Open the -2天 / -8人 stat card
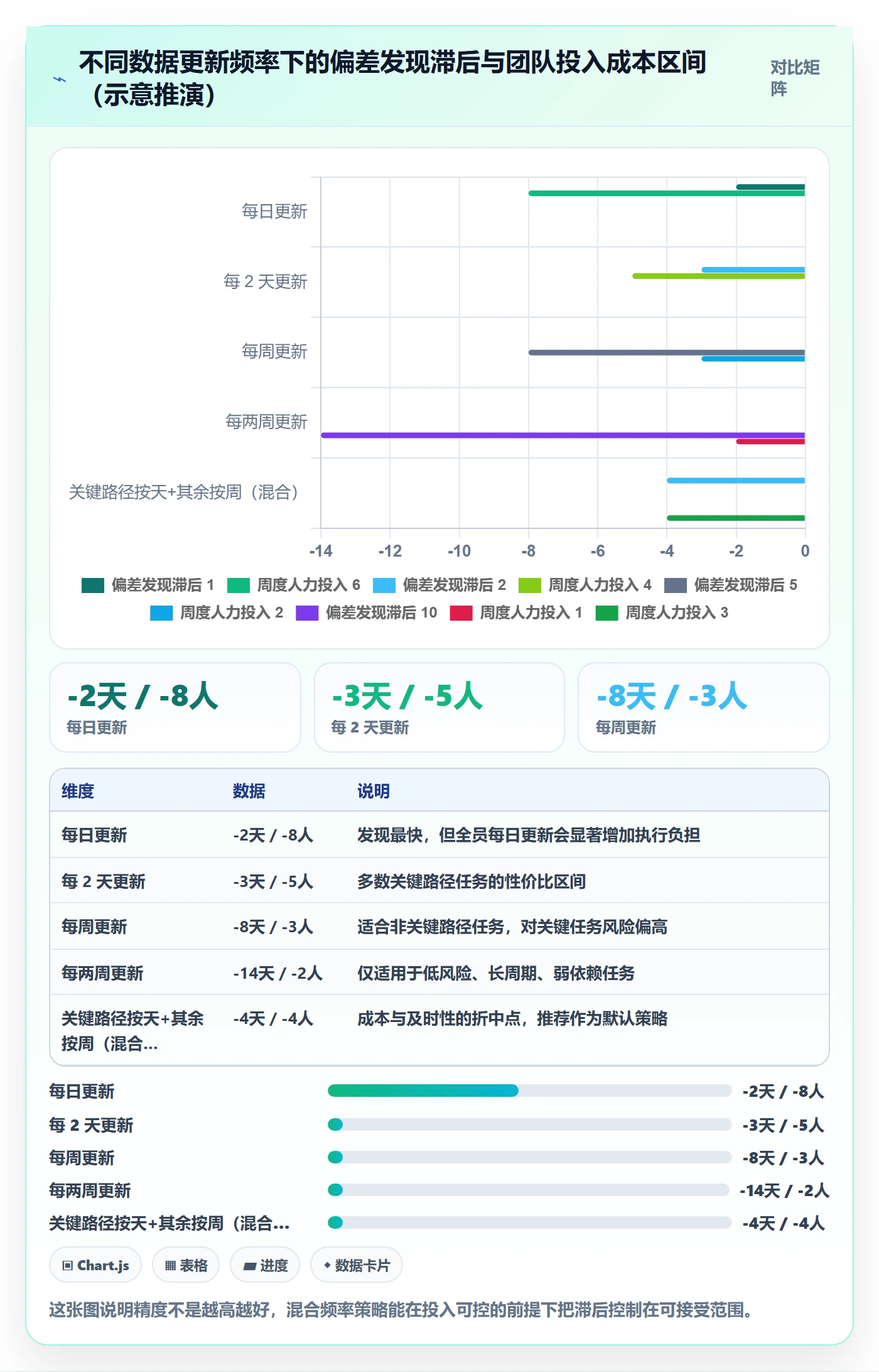 tap(175, 707)
